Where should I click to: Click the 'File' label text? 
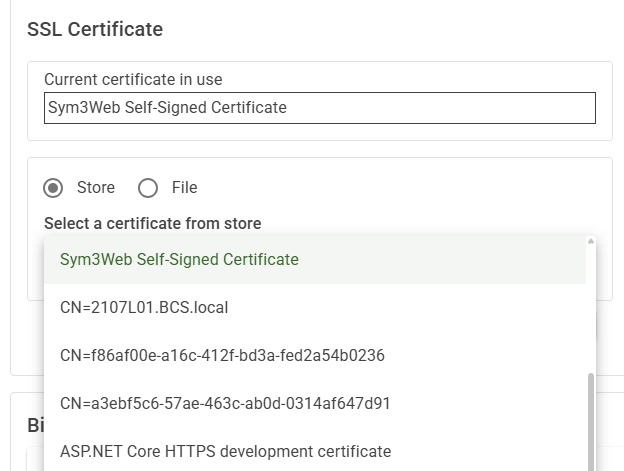(184, 188)
